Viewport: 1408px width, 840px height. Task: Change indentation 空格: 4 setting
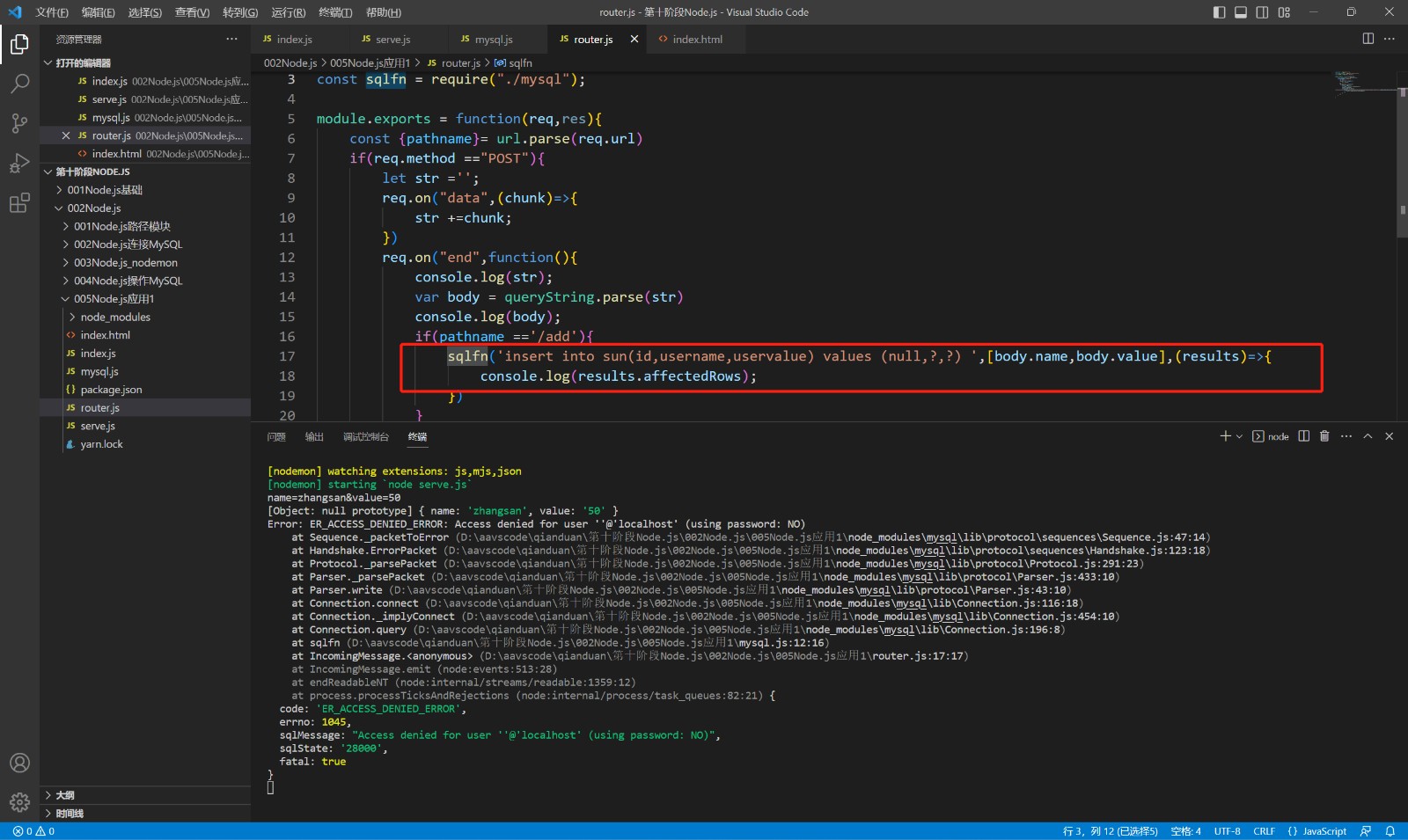tap(1185, 831)
